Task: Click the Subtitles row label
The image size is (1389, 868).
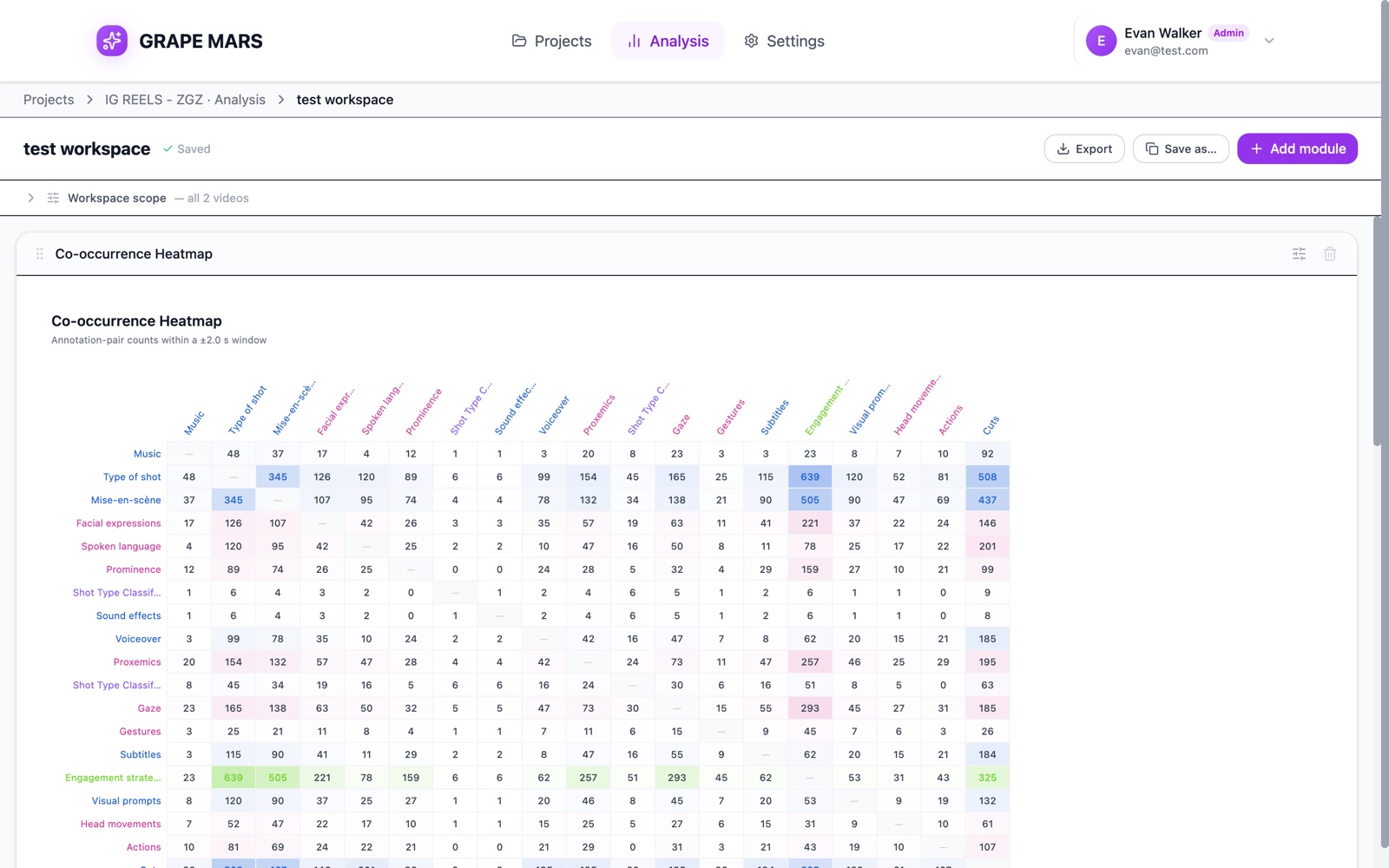Action: pyautogui.click(x=141, y=754)
